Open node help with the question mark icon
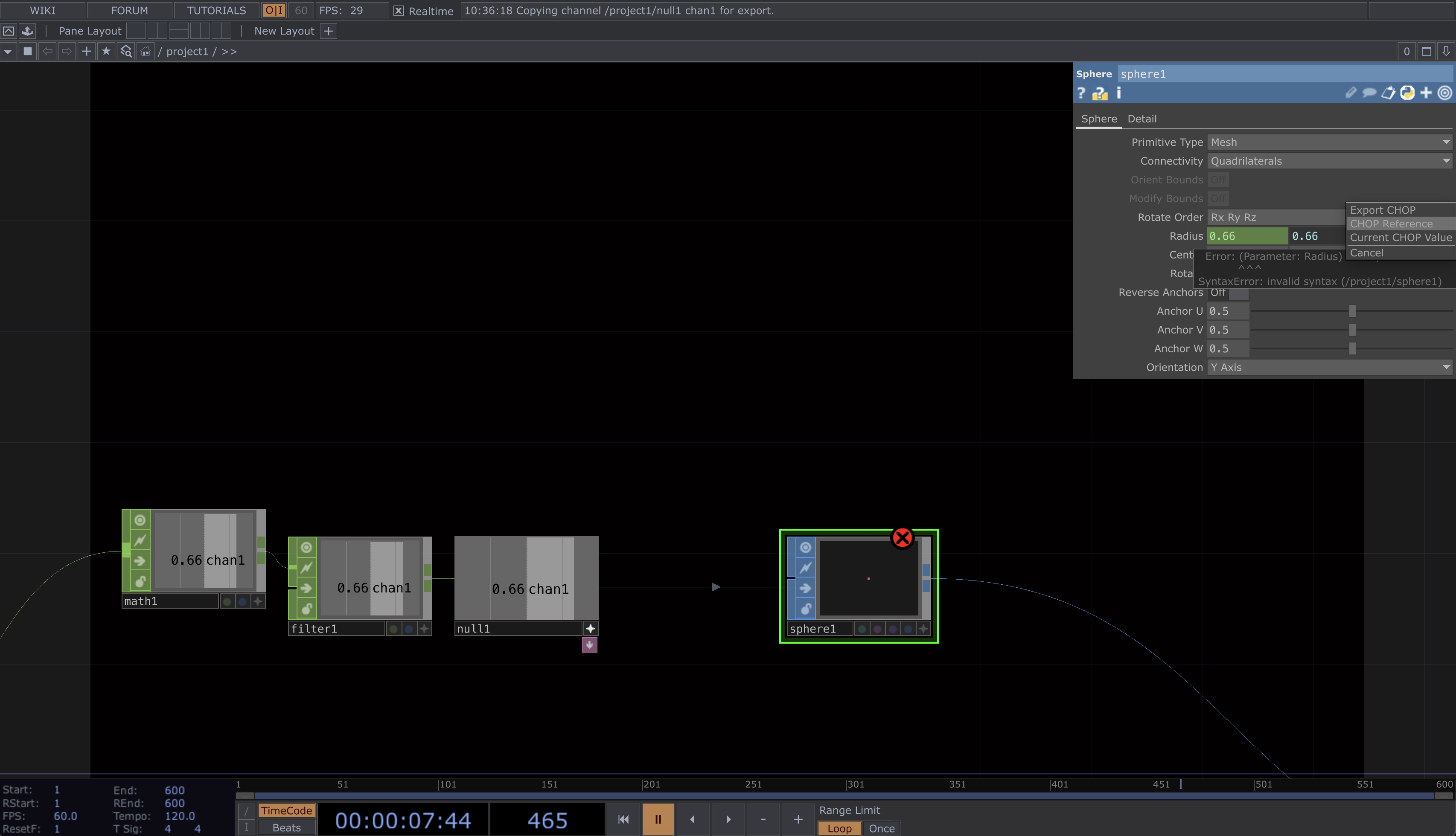1456x836 pixels. (x=1081, y=93)
